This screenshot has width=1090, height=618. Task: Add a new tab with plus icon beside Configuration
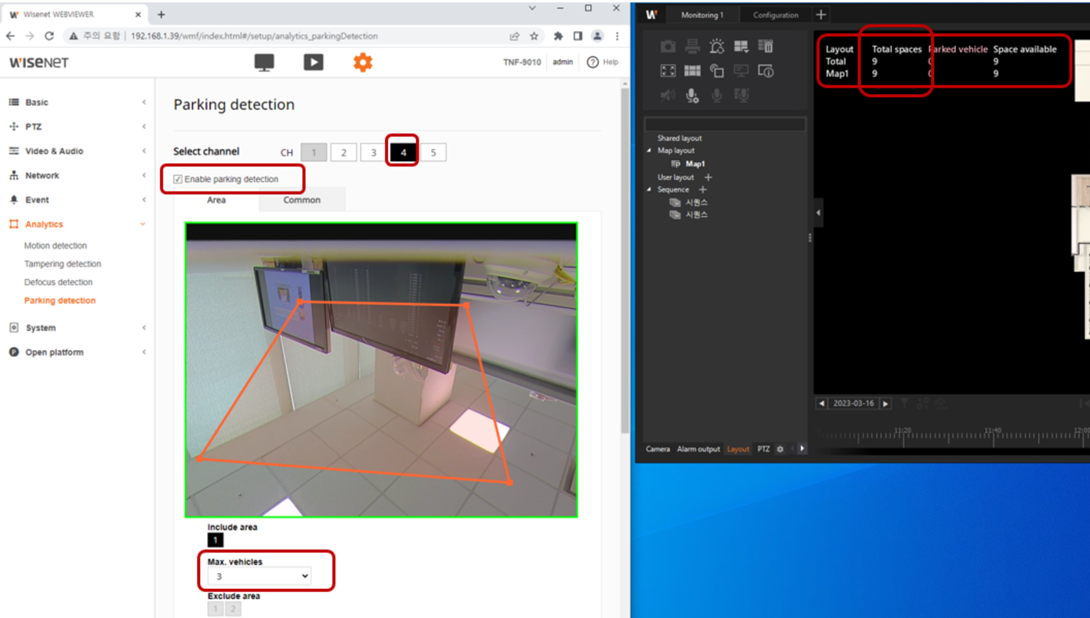point(821,15)
